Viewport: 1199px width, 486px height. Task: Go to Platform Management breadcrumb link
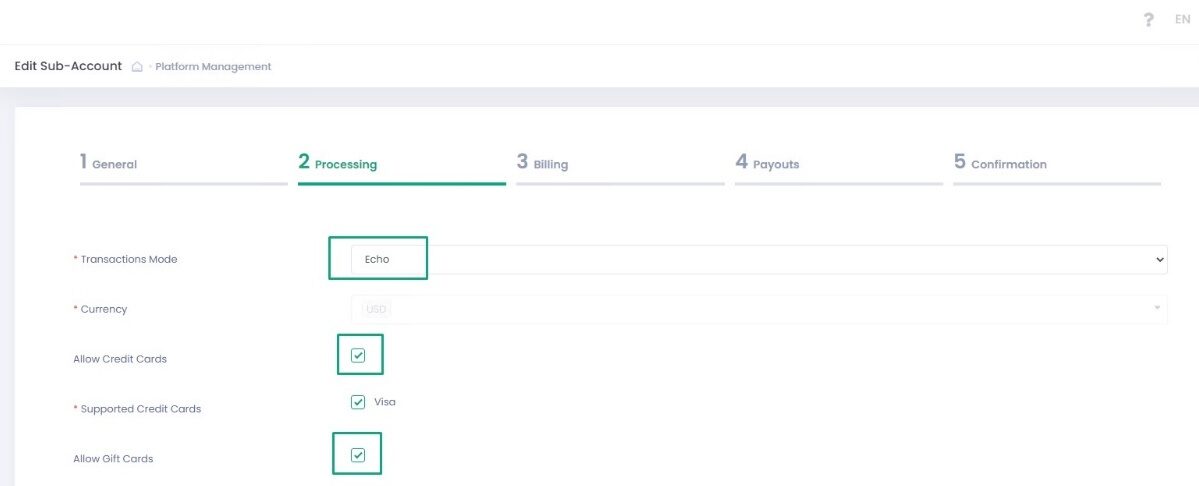click(x=213, y=67)
